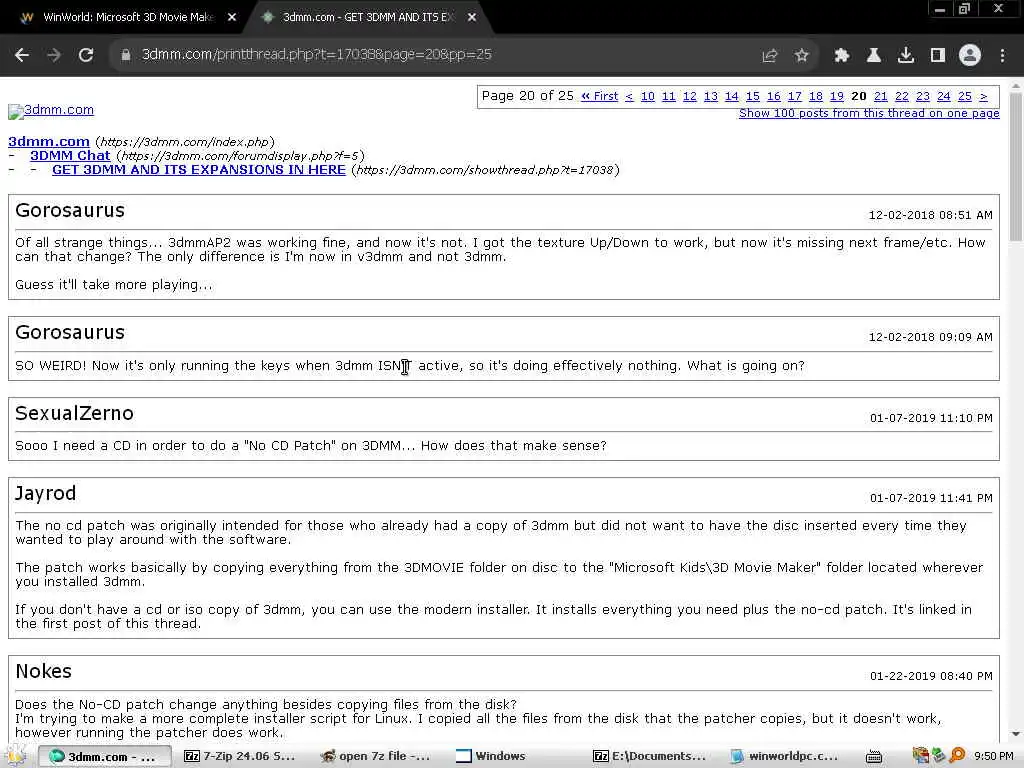Viewport: 1024px width, 768px height.
Task: Open GET 3DMM AND ITS EXPANSIONS IN HERE link
Action: pyautogui.click(x=199, y=170)
